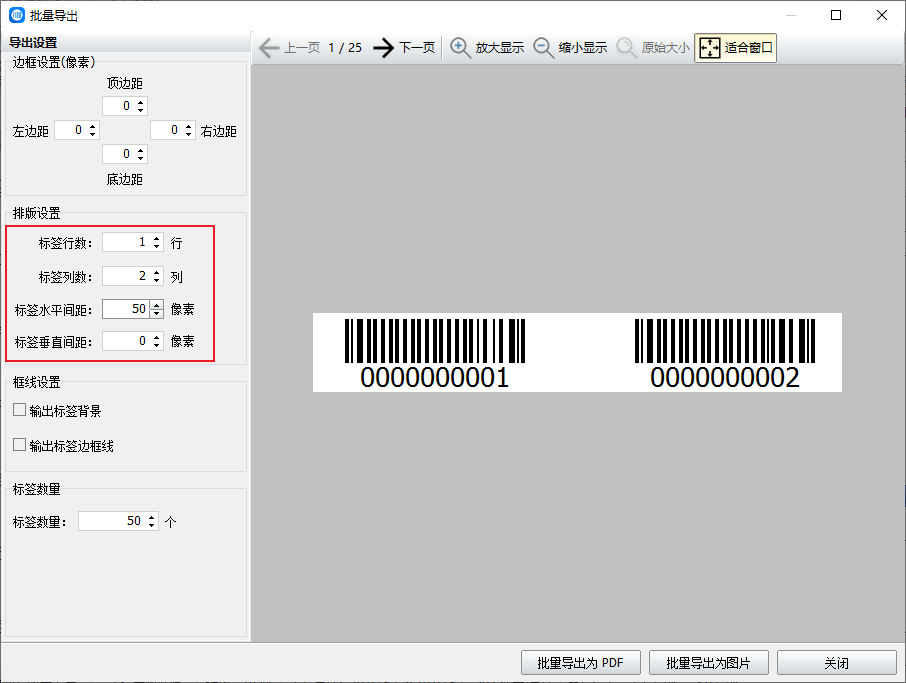
Task: Click the next page arrow icon
Action: 384,48
